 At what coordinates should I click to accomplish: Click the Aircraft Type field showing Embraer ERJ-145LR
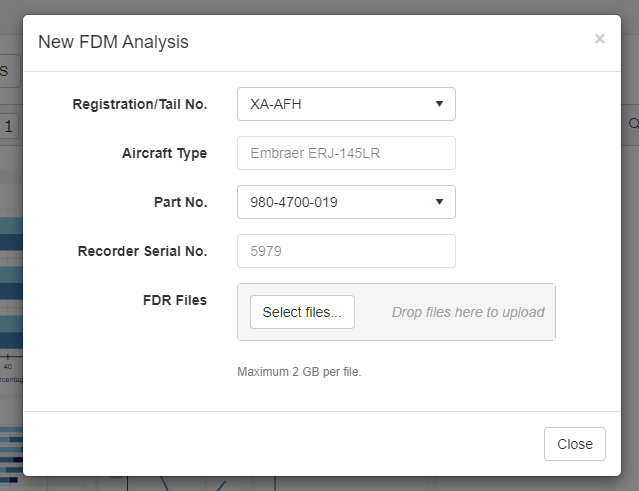tap(346, 153)
